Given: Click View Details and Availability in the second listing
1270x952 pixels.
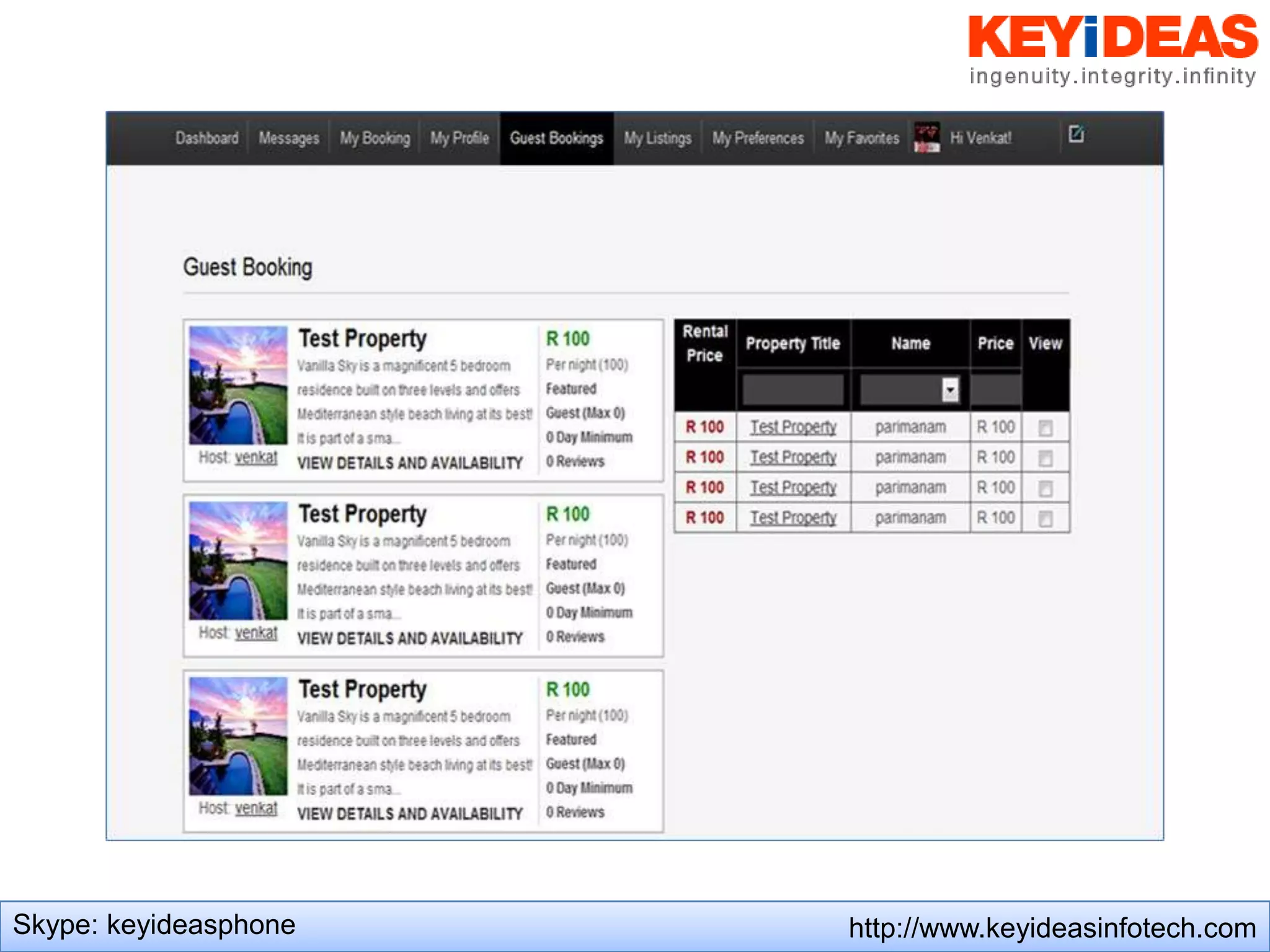Looking at the screenshot, I should (x=410, y=638).
